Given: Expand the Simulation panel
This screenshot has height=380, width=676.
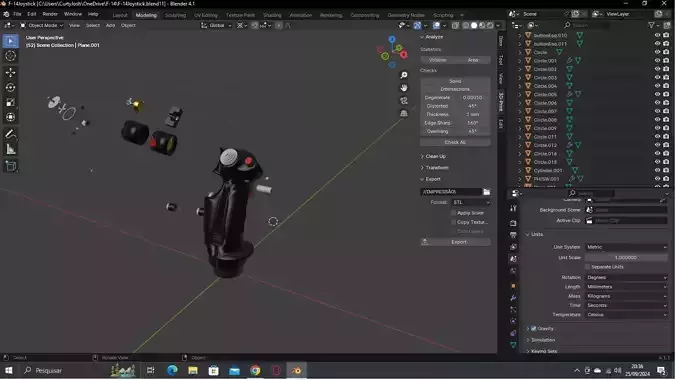Looking at the screenshot, I should pyautogui.click(x=542, y=340).
